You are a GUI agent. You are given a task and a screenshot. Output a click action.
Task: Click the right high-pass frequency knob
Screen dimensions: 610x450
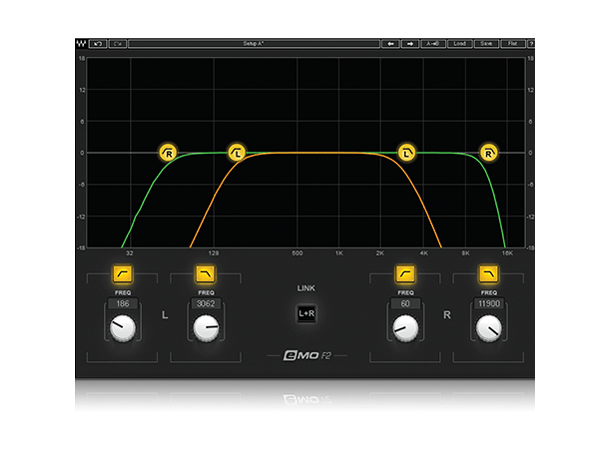(405, 328)
